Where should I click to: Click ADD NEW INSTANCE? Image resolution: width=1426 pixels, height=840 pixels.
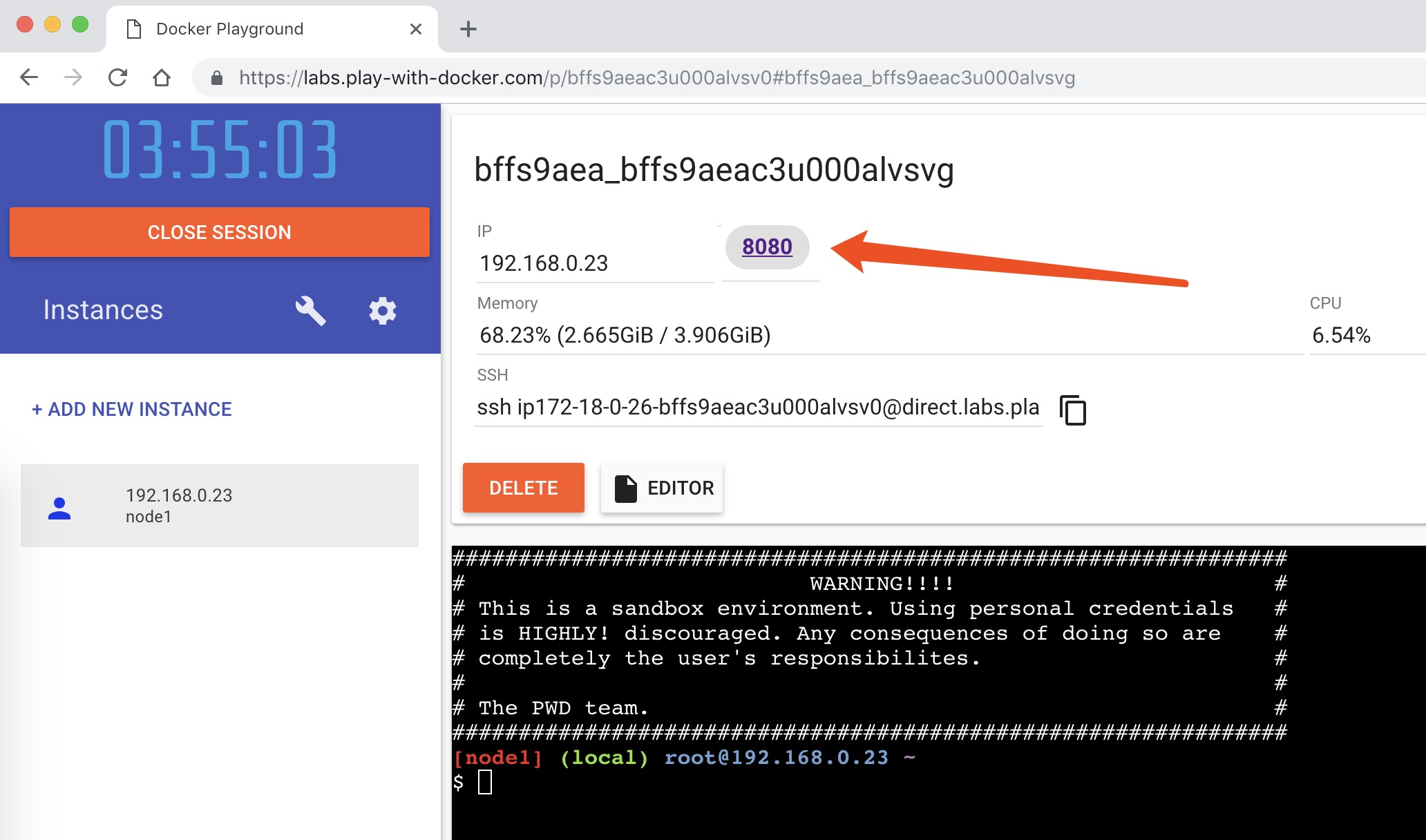point(132,409)
